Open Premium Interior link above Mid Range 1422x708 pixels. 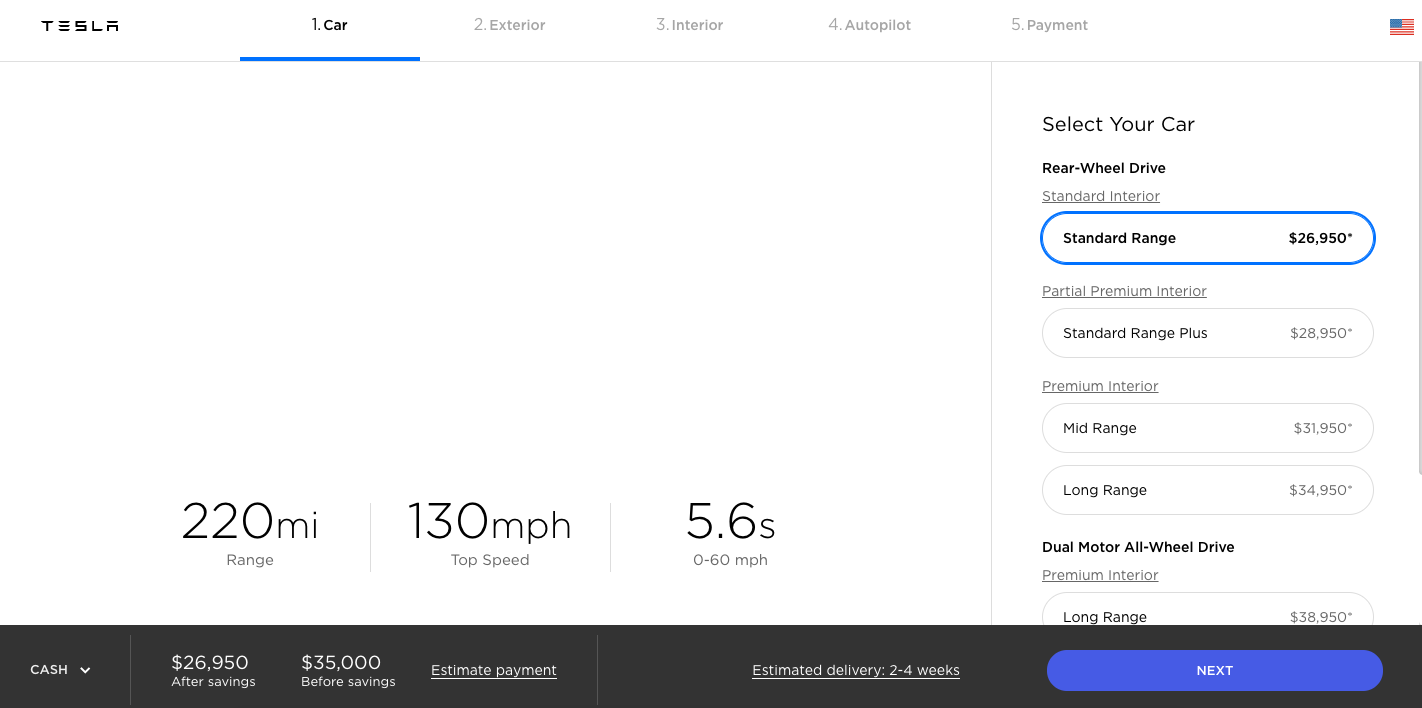tap(1100, 386)
